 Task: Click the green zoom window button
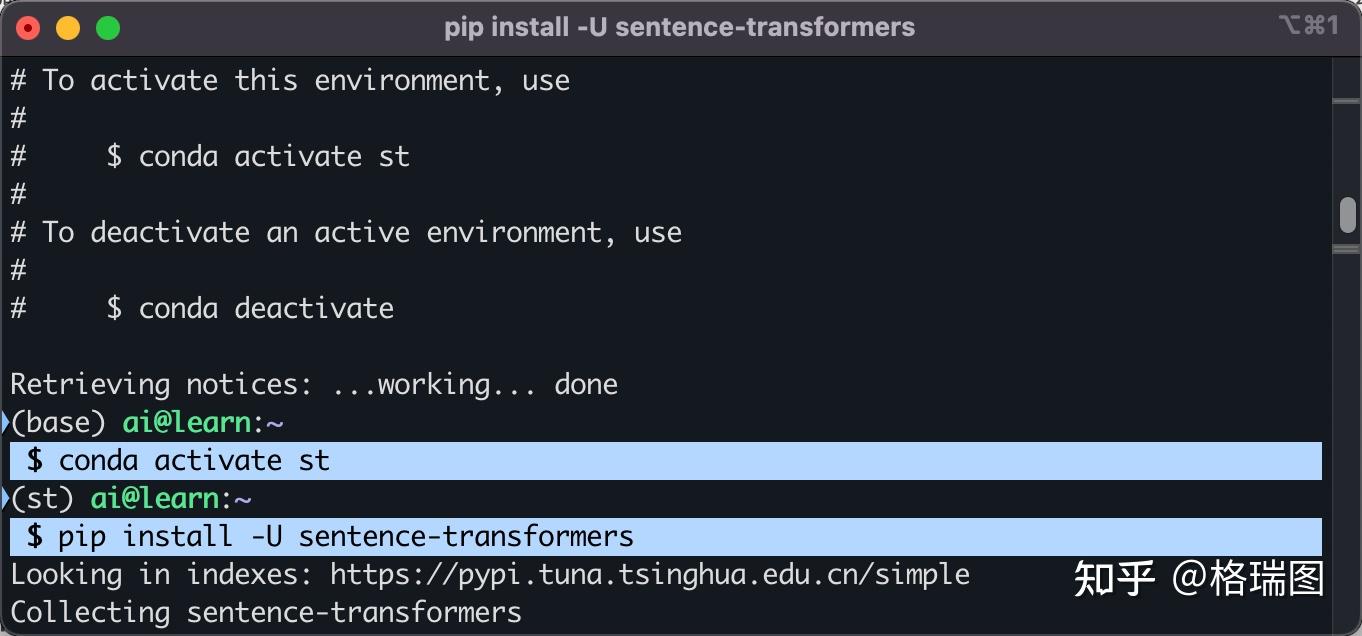(108, 28)
